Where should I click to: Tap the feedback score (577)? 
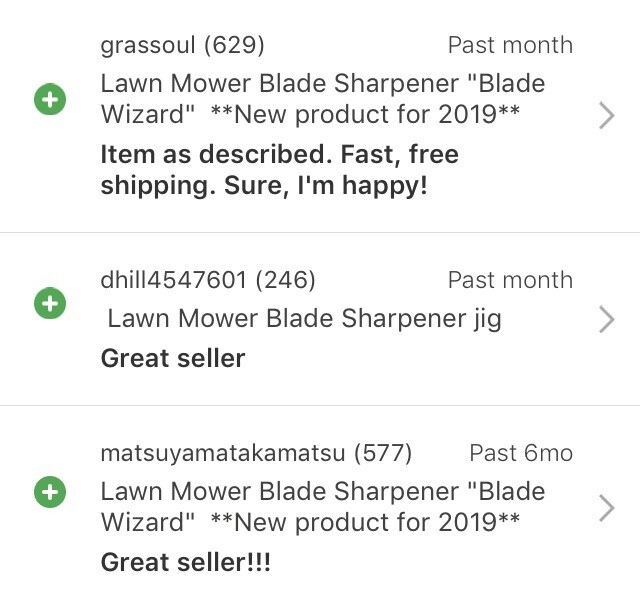point(383,453)
